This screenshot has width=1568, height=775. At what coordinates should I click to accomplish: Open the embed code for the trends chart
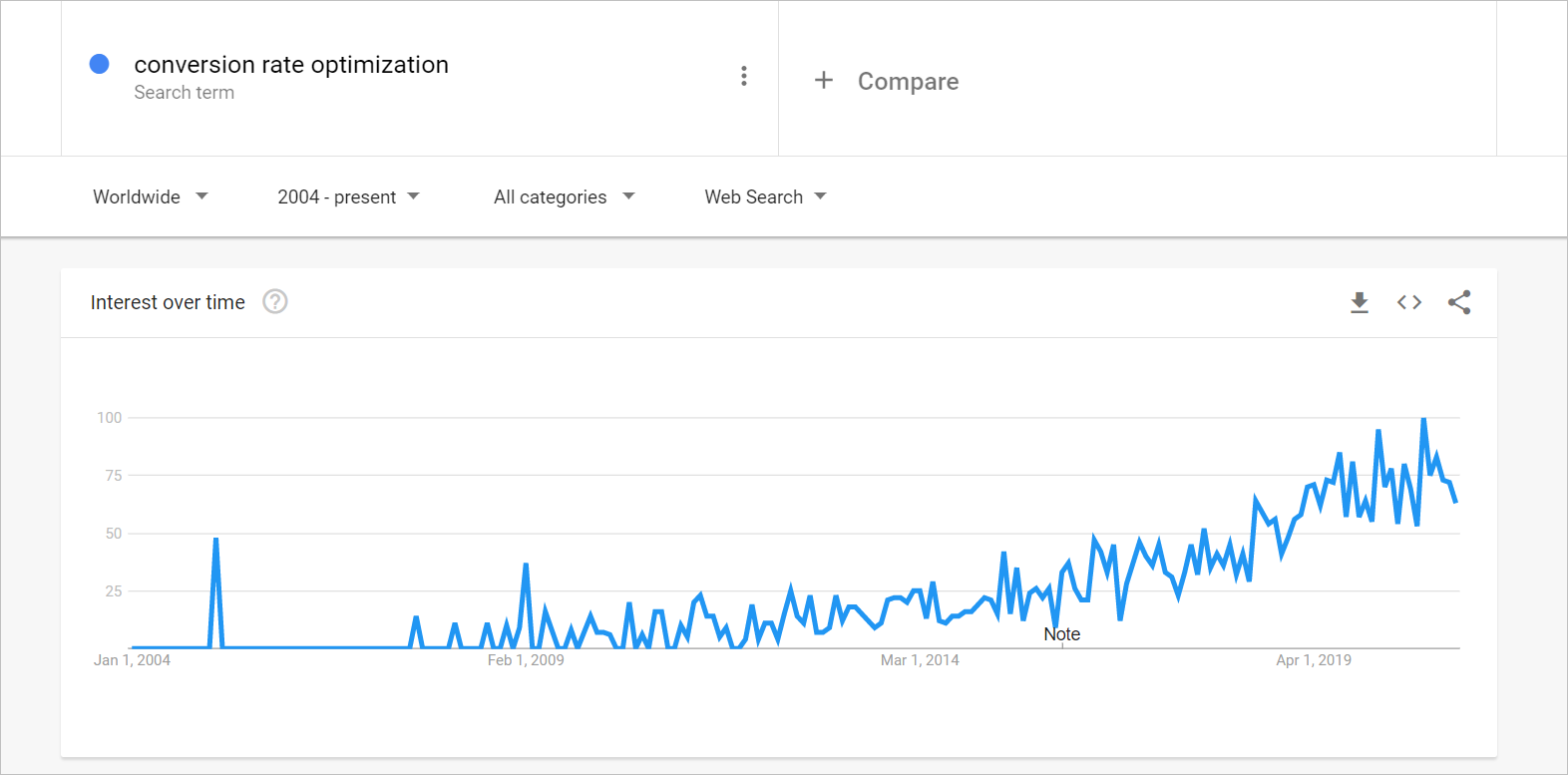(1409, 302)
